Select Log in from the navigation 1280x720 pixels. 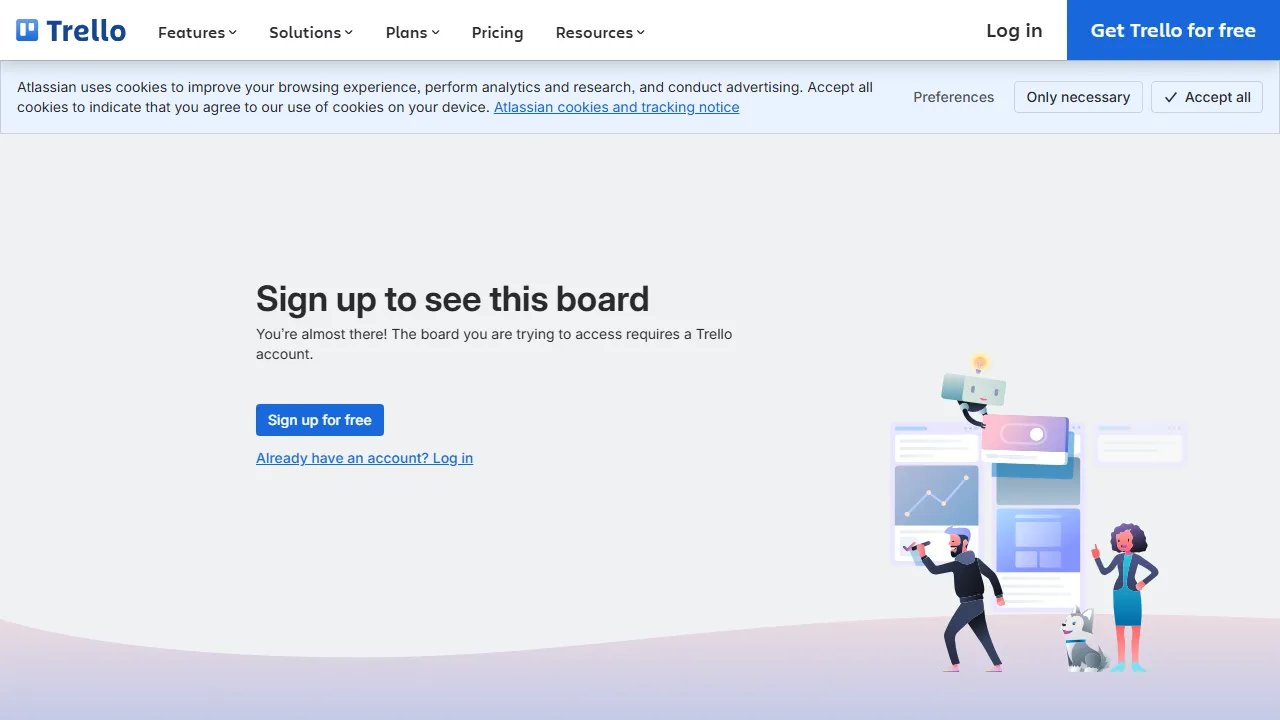1013,31
